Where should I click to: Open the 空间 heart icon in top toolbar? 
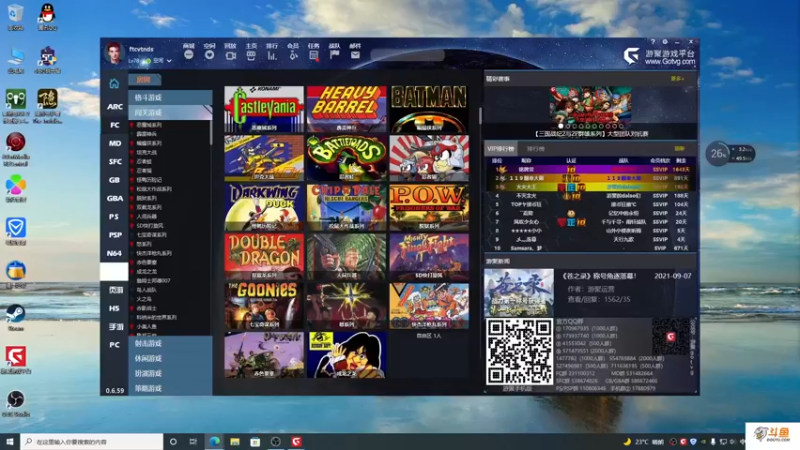tap(210, 55)
